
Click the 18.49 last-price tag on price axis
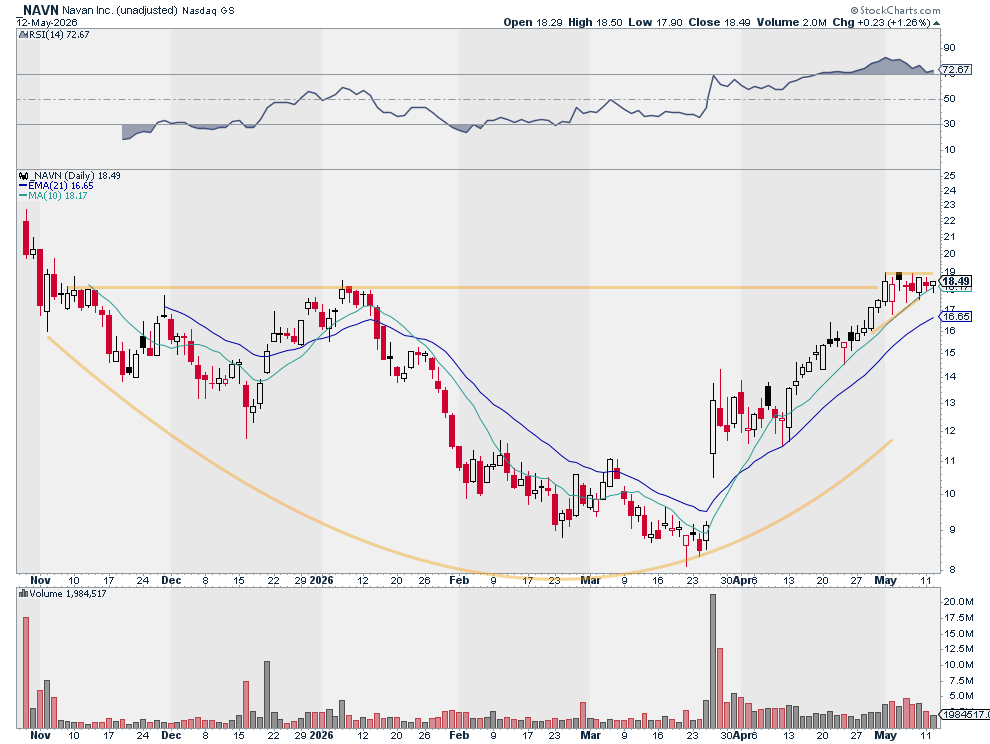tap(955, 281)
